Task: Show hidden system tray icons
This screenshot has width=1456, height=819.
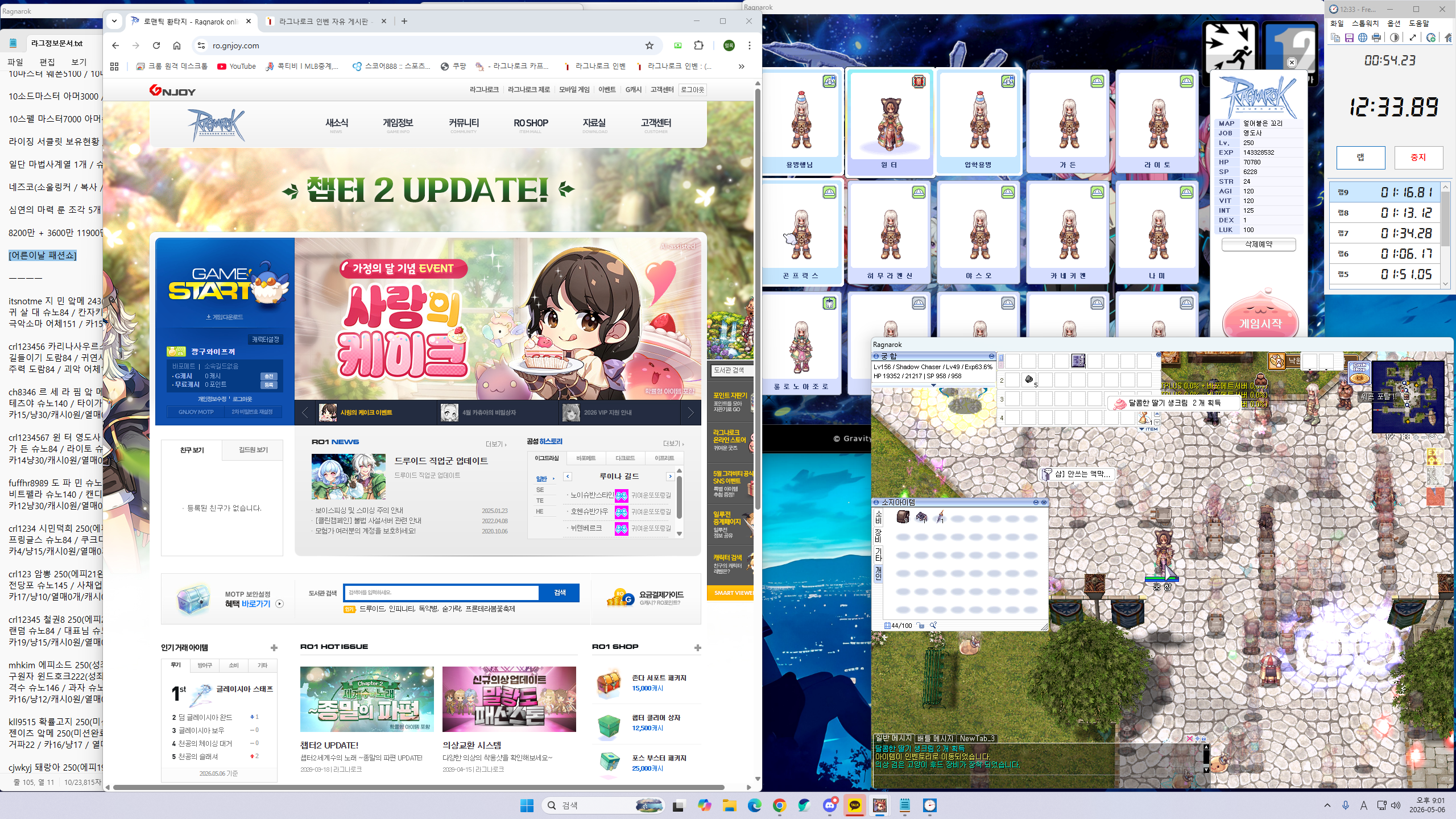Action: pyautogui.click(x=1327, y=805)
